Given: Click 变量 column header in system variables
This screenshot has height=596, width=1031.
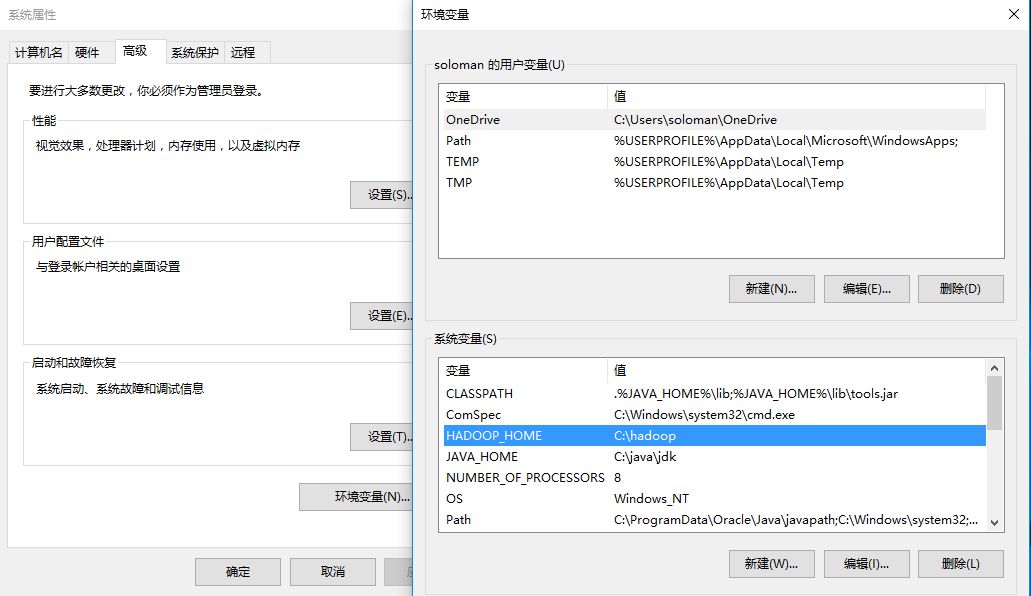Looking at the screenshot, I should tap(523, 370).
